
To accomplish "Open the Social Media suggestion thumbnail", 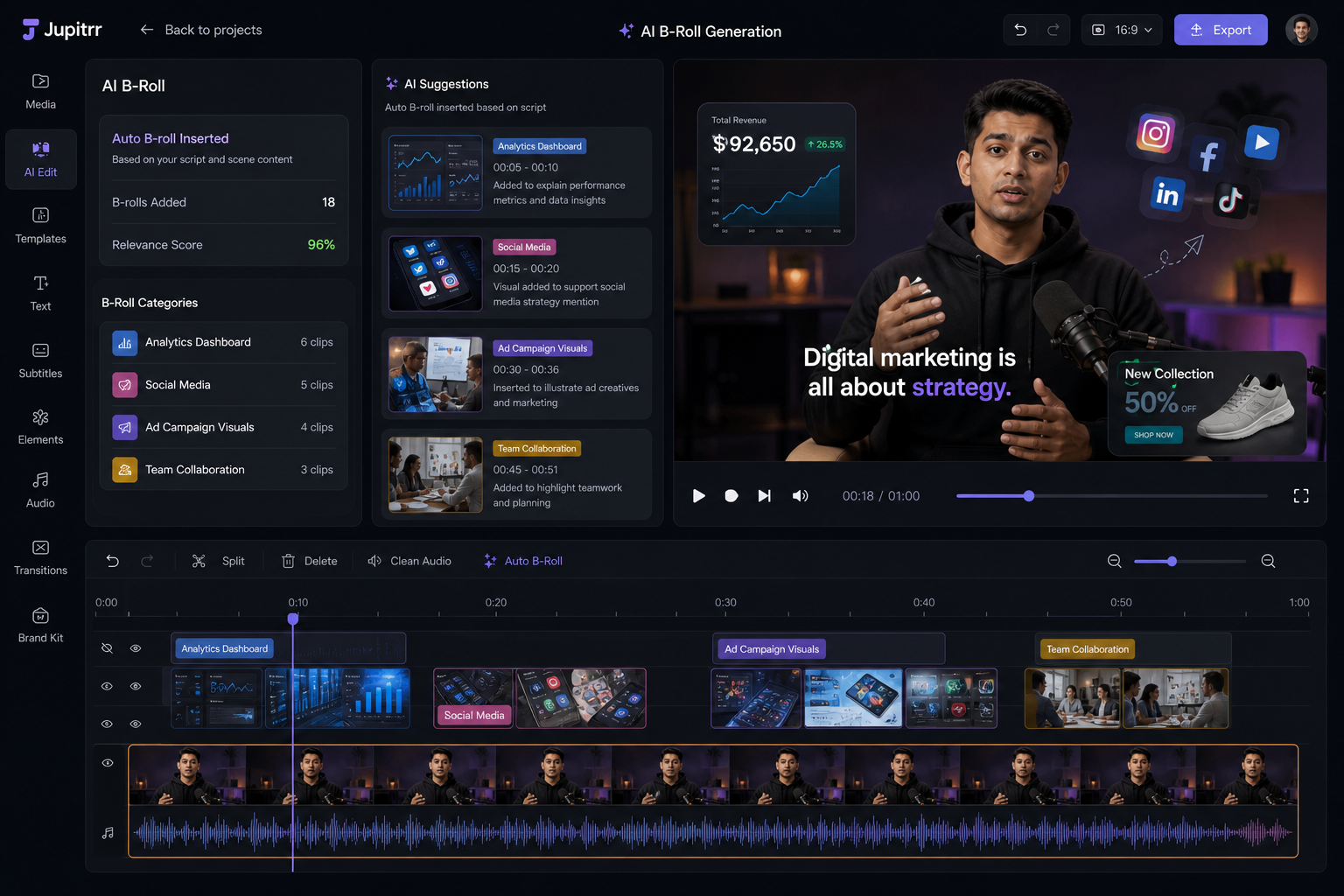I will click(x=436, y=274).
